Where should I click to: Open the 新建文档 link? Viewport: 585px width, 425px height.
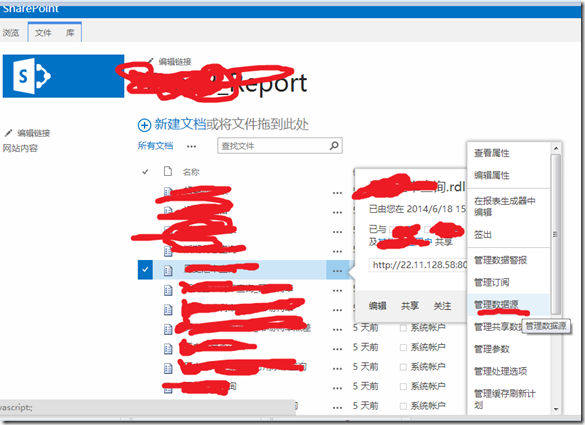pyautogui.click(x=180, y=124)
